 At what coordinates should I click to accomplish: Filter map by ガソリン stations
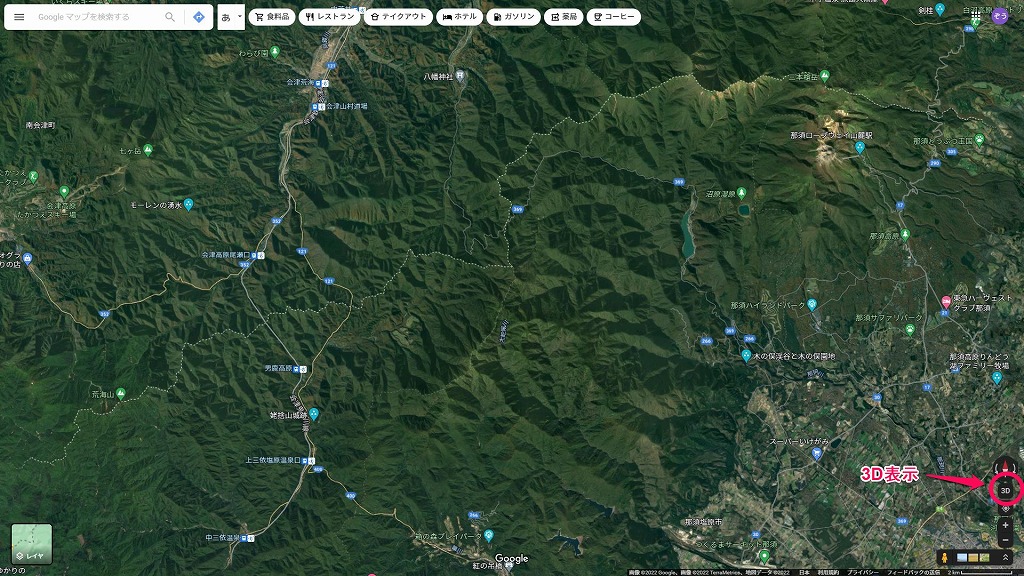tap(515, 17)
